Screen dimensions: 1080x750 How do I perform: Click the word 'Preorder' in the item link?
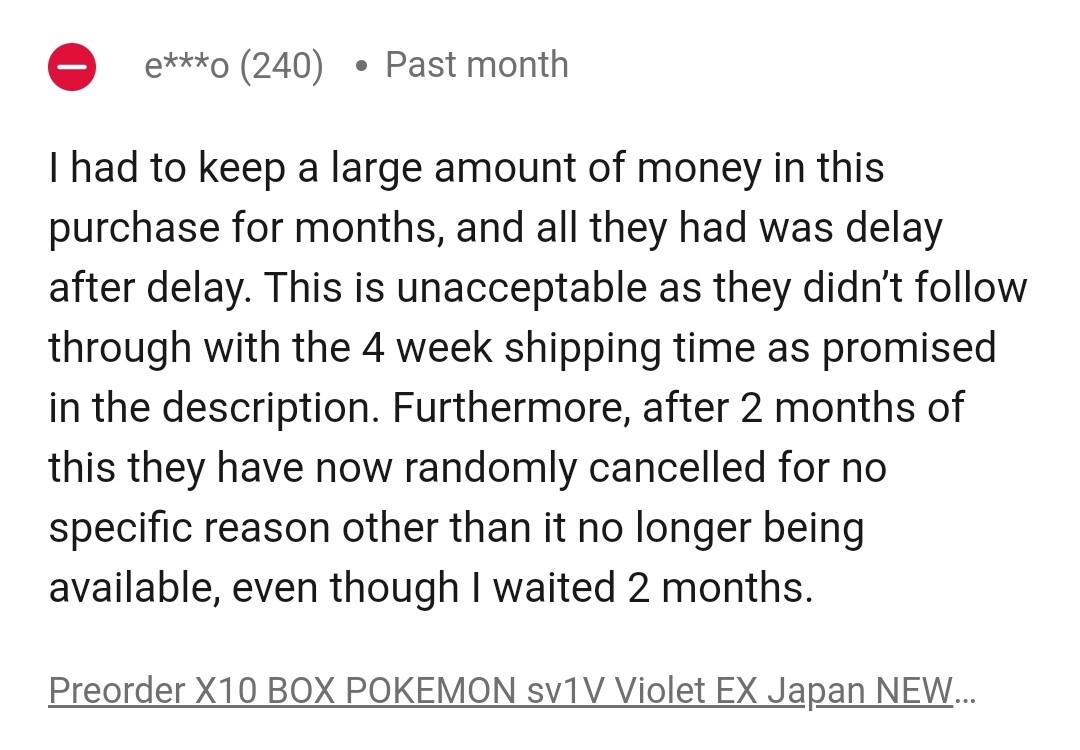(117, 690)
